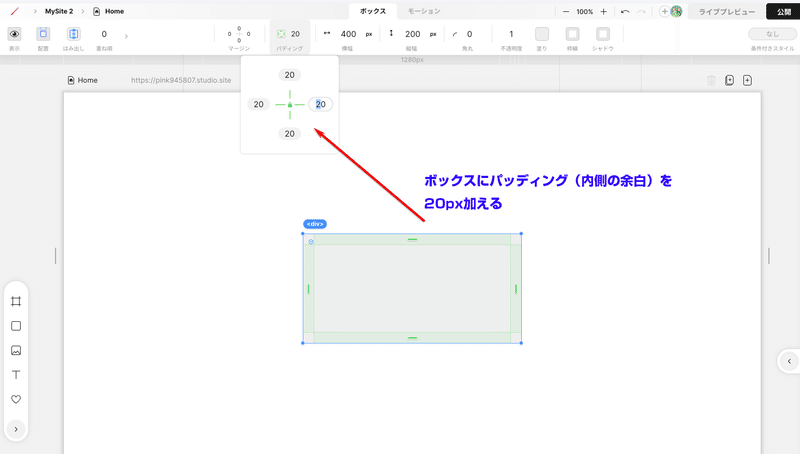Add a new page icon

tap(747, 80)
